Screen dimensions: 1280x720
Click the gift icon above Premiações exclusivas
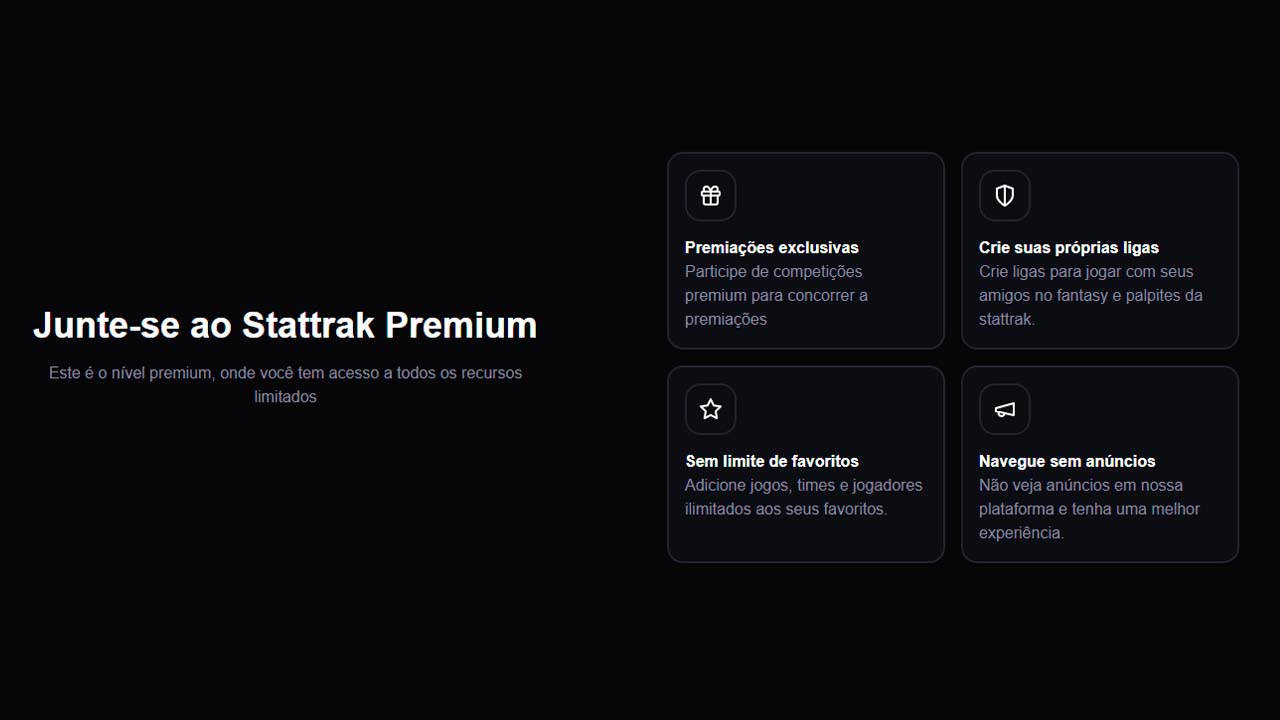coord(710,195)
